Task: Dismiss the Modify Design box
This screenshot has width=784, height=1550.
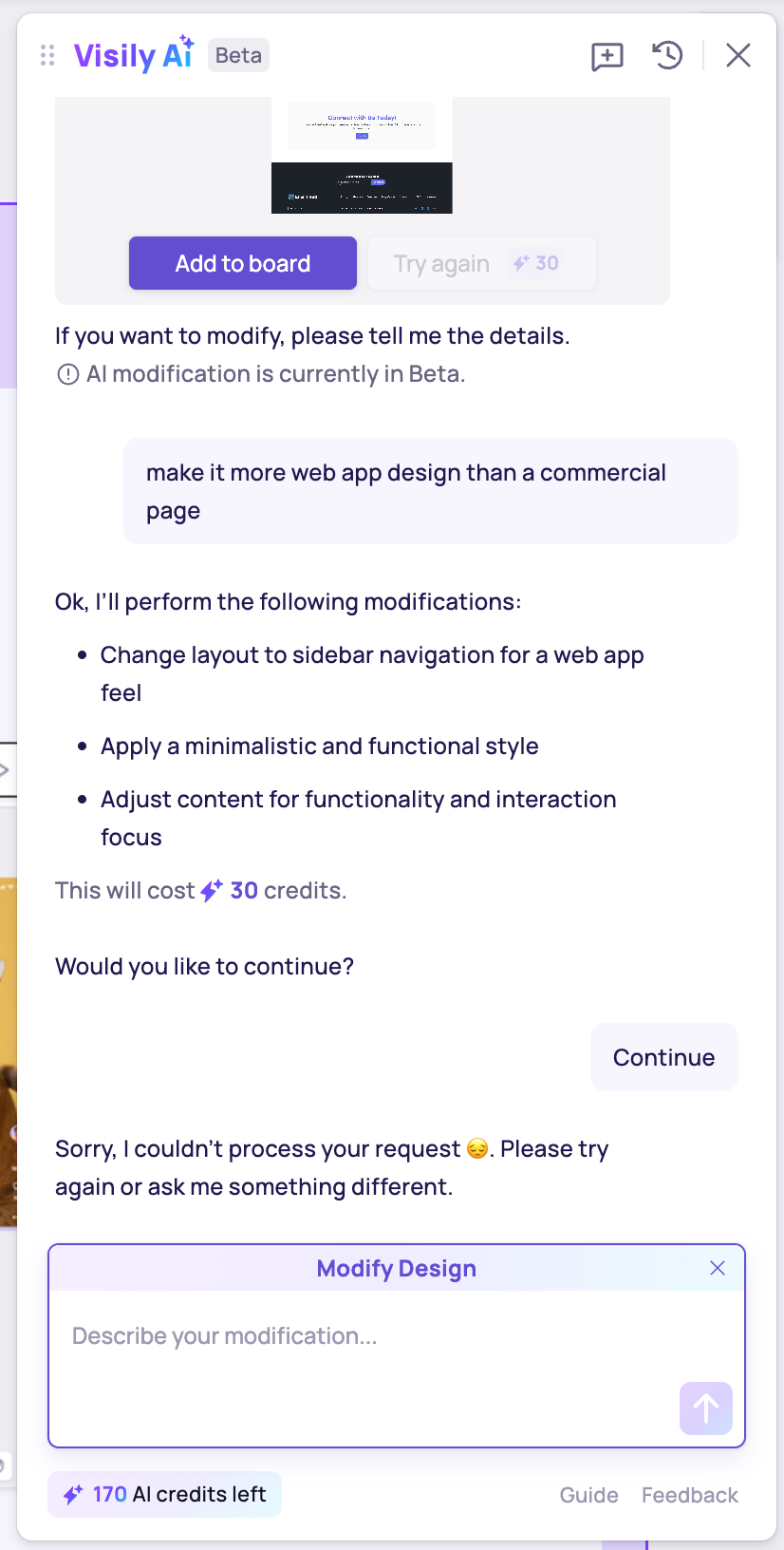Action: point(718,1268)
